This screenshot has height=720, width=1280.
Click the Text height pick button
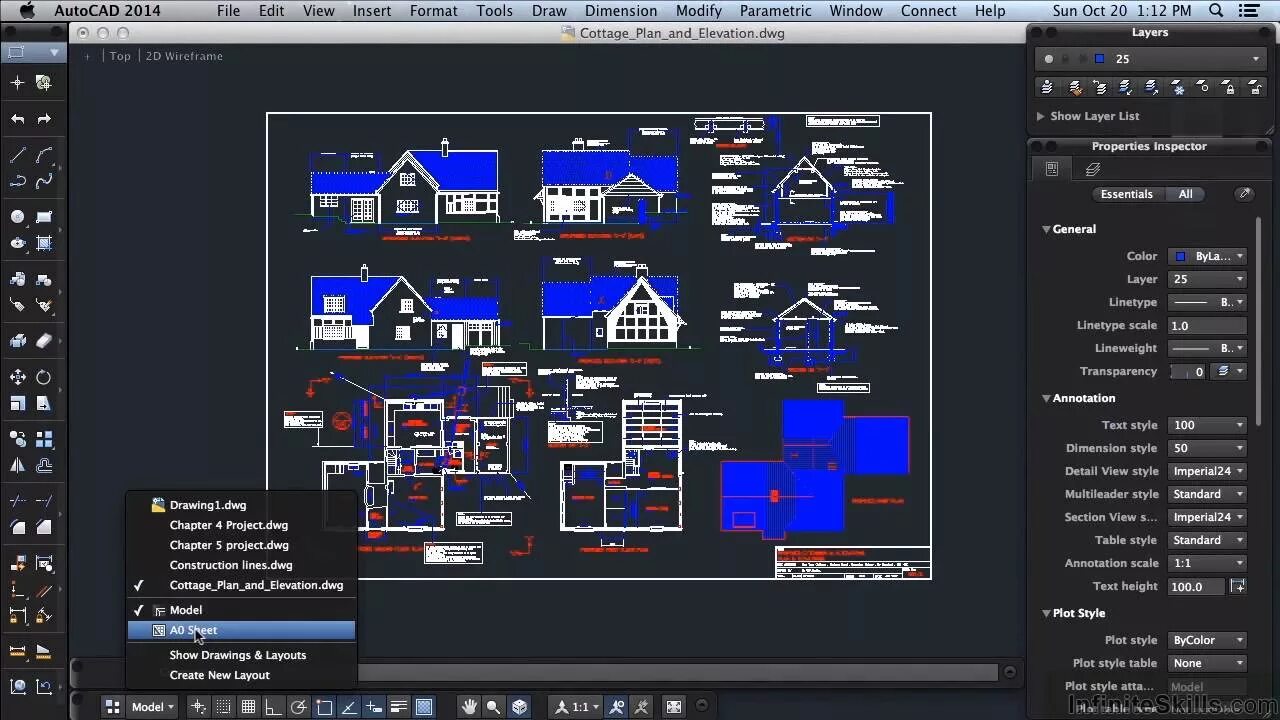click(x=1238, y=586)
